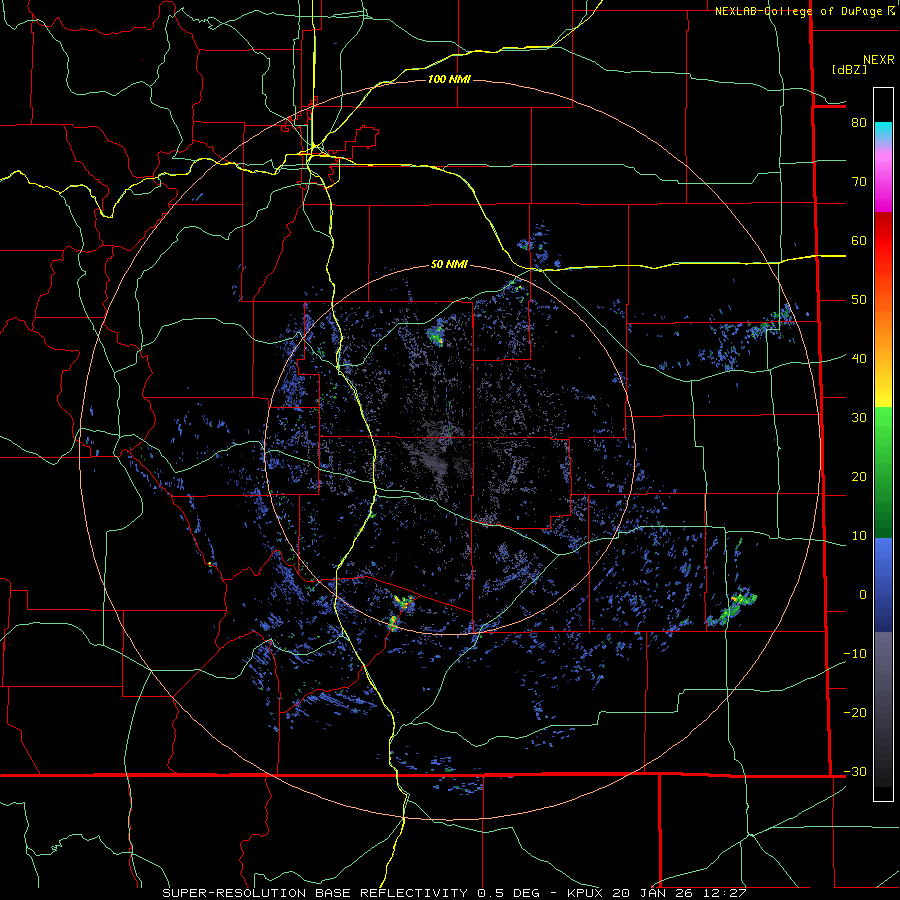
Task: Click the [dBZ] unit label
Action: point(849,70)
